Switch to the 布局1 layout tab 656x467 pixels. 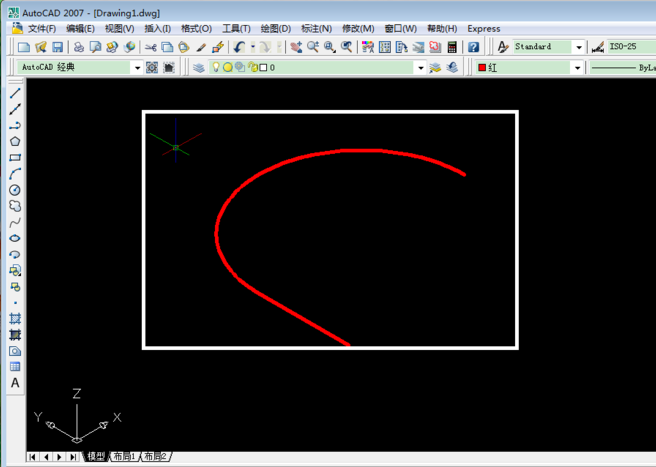[125, 456]
